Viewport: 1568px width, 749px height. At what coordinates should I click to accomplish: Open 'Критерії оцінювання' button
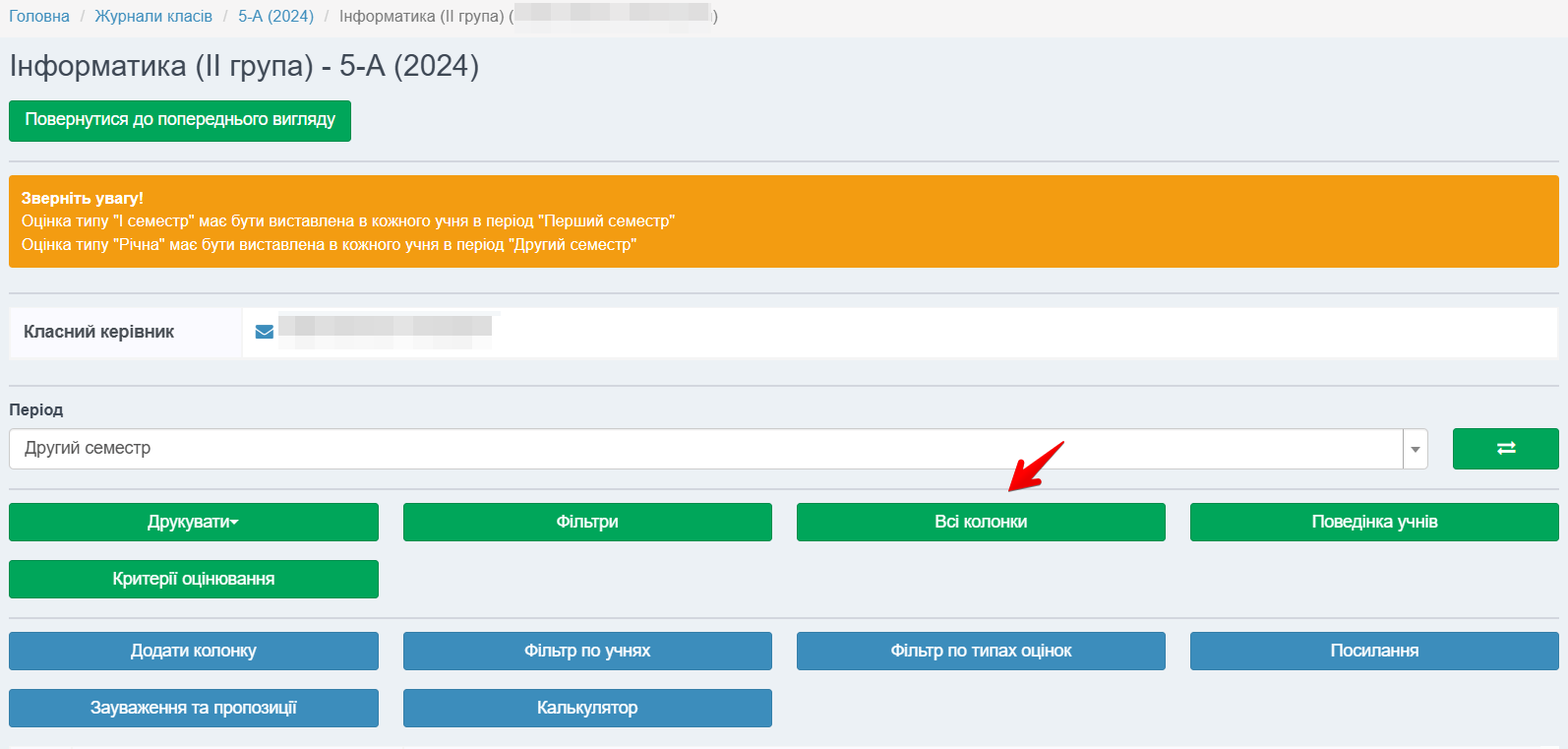pos(193,579)
